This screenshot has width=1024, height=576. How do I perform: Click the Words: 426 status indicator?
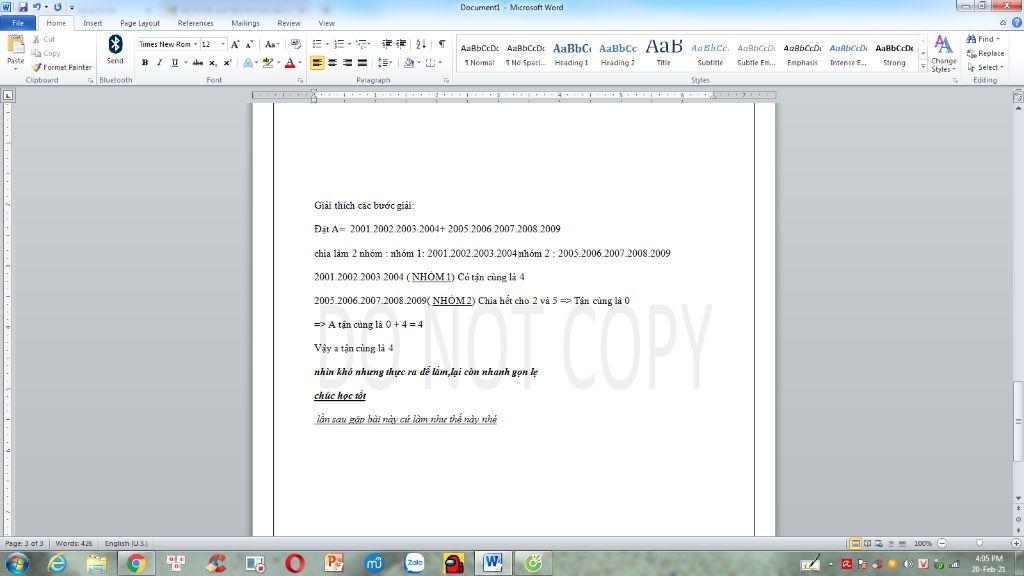click(x=74, y=543)
